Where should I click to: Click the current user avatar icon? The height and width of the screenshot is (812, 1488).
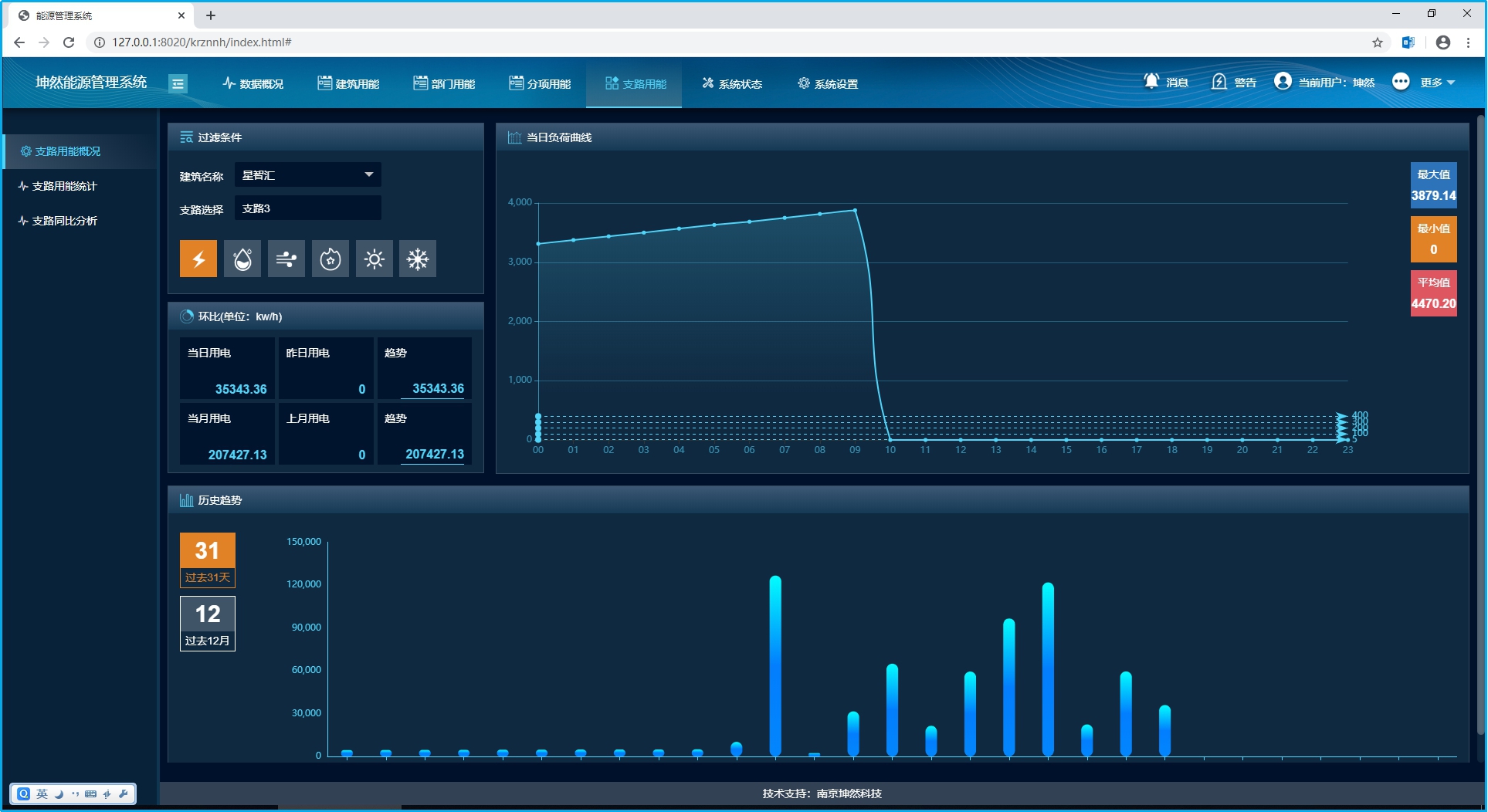pos(1283,82)
